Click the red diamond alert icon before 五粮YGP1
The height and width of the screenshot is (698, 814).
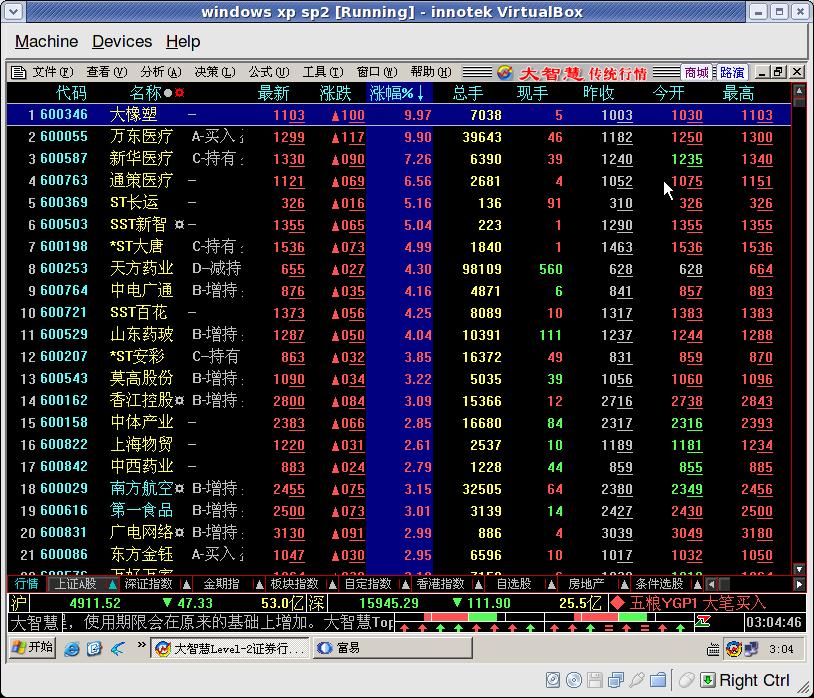[617, 603]
